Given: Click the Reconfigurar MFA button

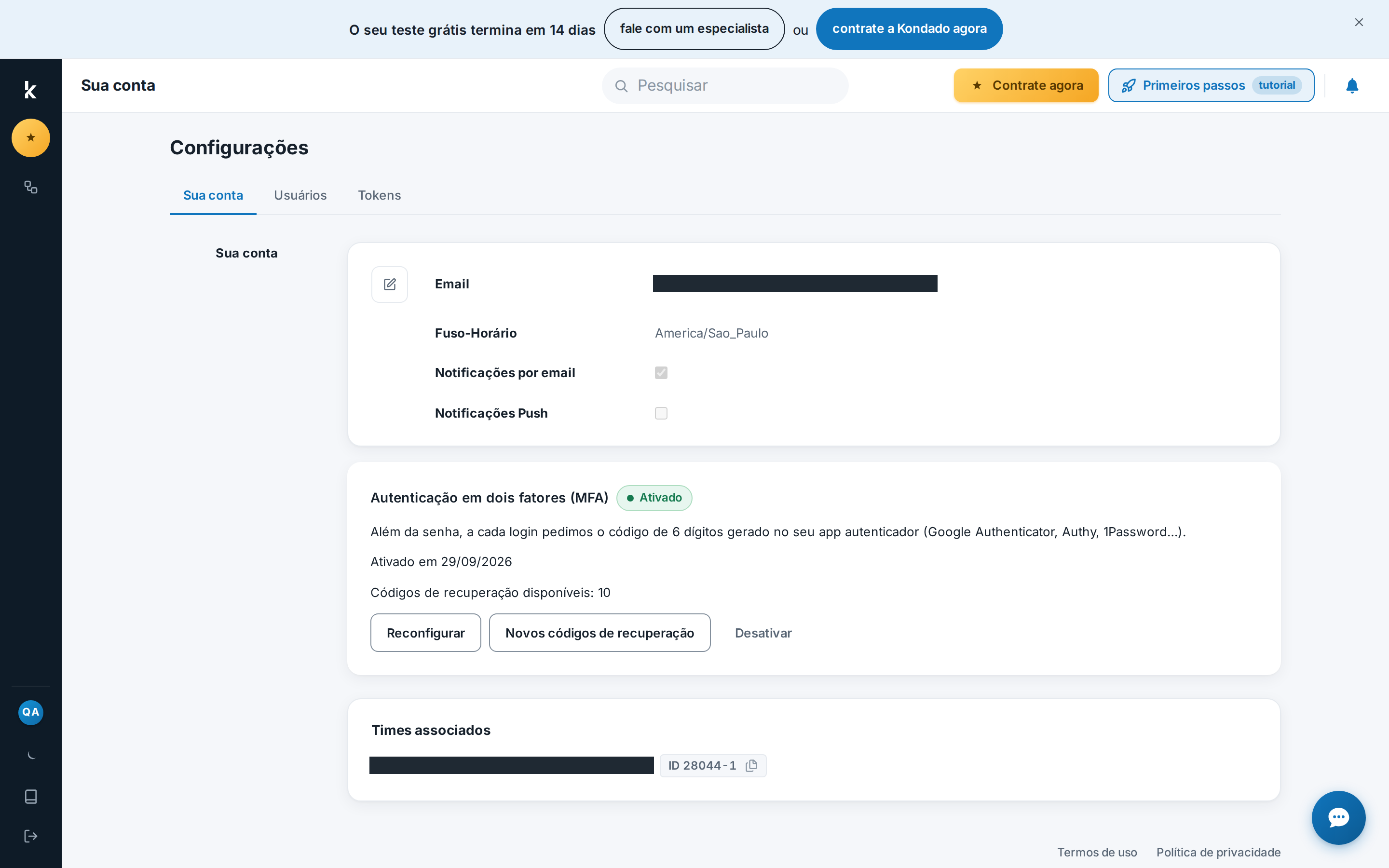Looking at the screenshot, I should (425, 633).
